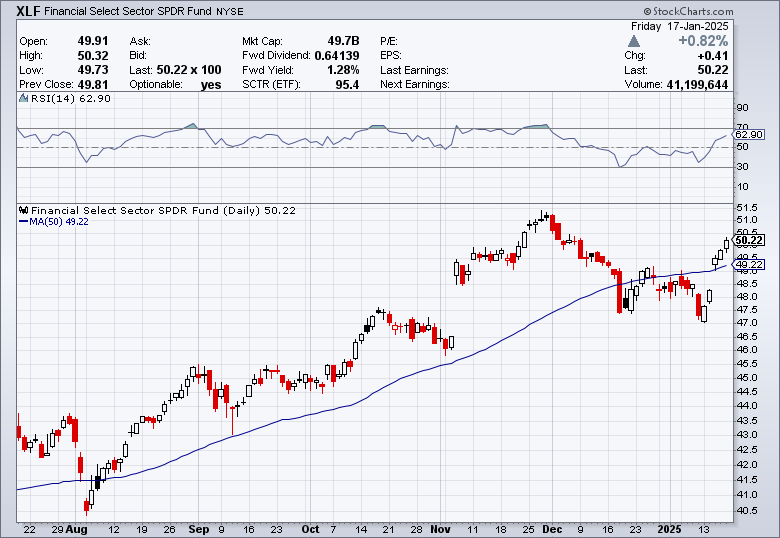The height and width of the screenshot is (538, 780).
Task: Click the Low value 49.73
Action: click(x=93, y=70)
